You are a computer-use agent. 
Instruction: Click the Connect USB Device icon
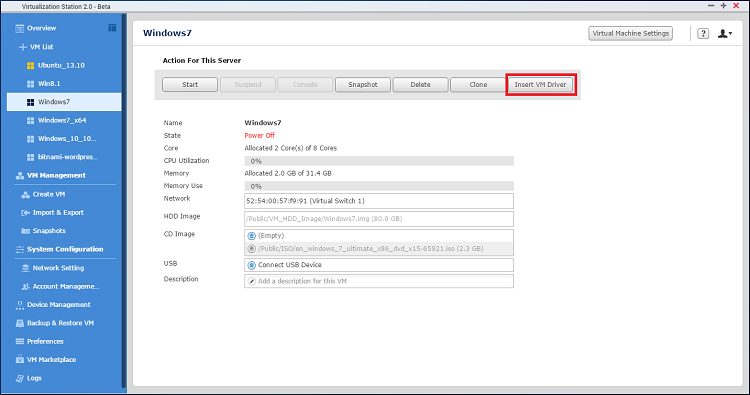(x=252, y=265)
